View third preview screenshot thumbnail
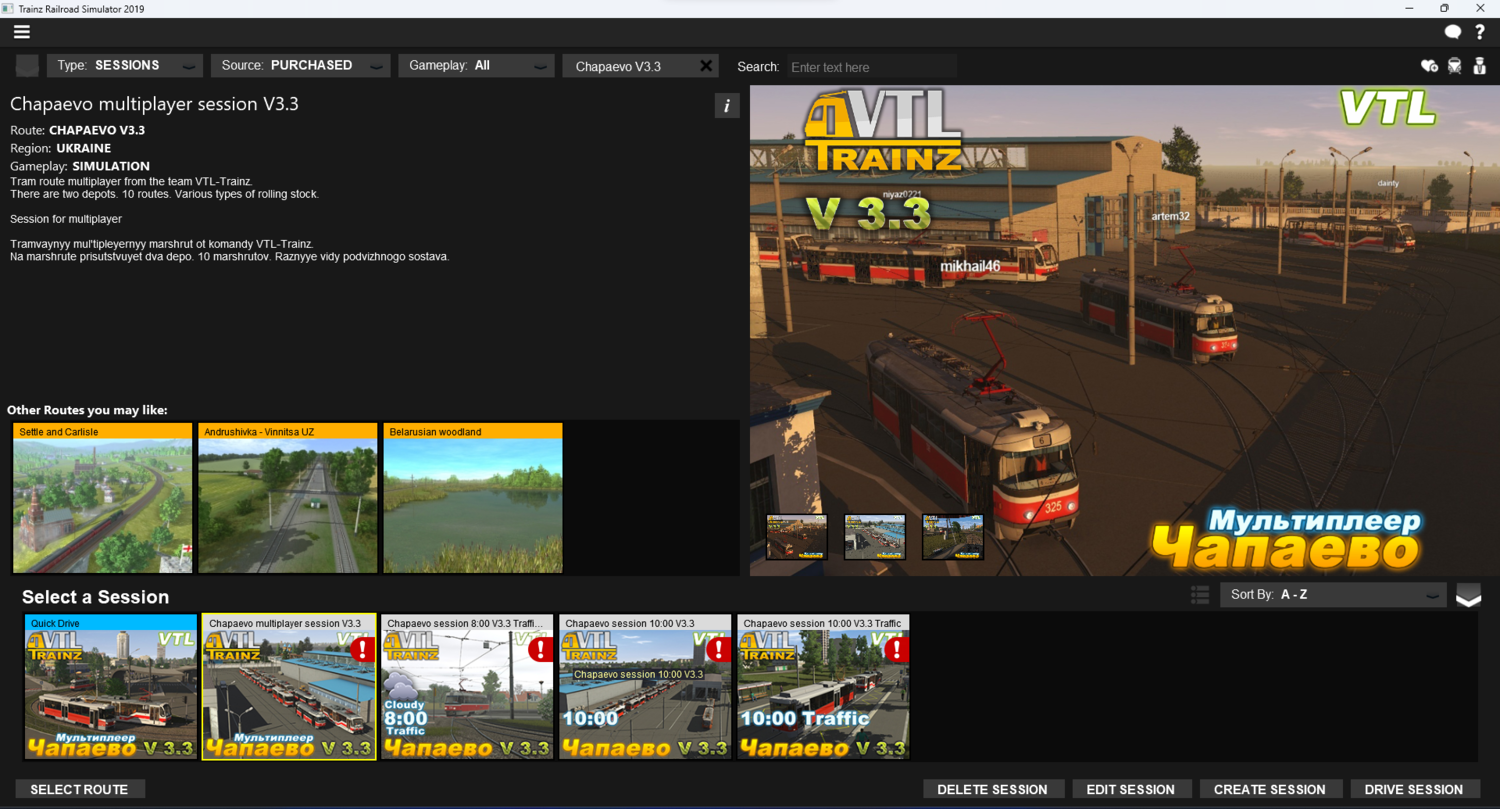 click(953, 537)
